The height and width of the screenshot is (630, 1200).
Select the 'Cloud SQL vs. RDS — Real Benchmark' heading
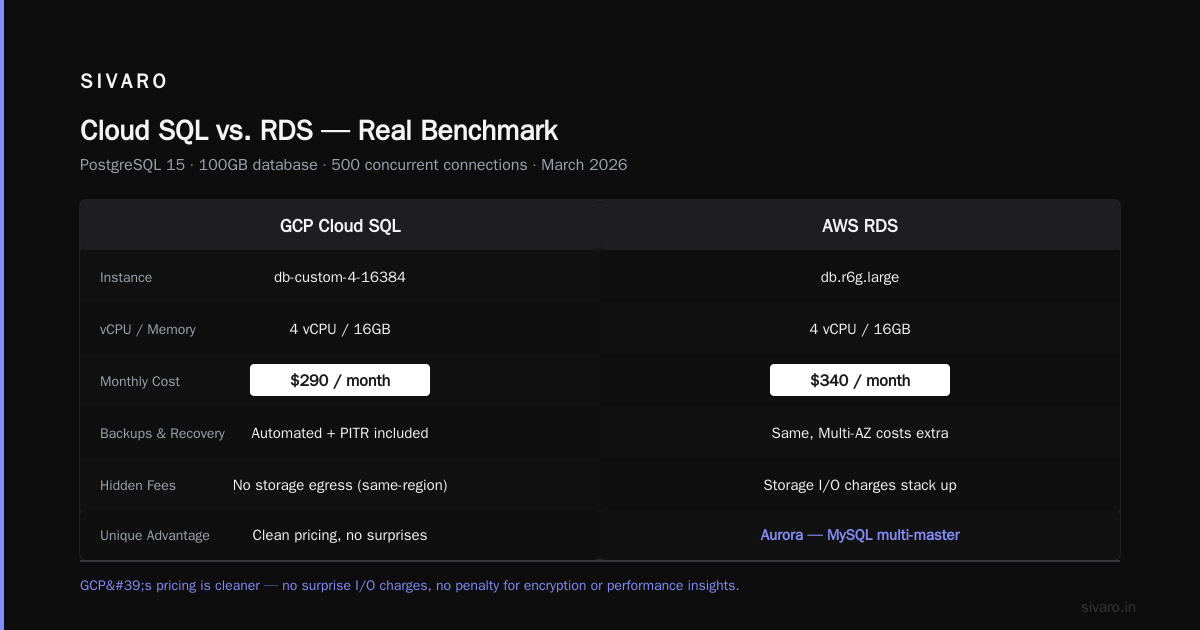(319, 131)
